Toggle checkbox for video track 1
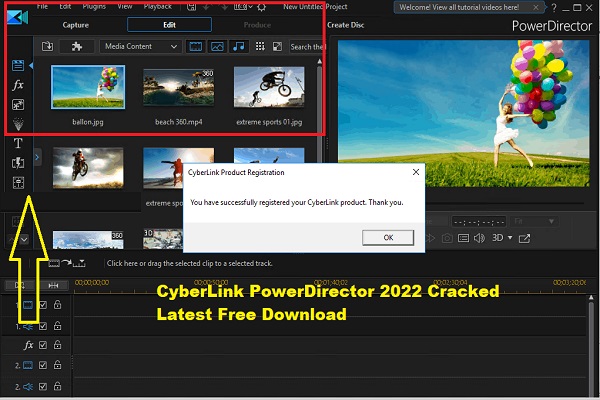The height and width of the screenshot is (400, 600). [x=43, y=305]
